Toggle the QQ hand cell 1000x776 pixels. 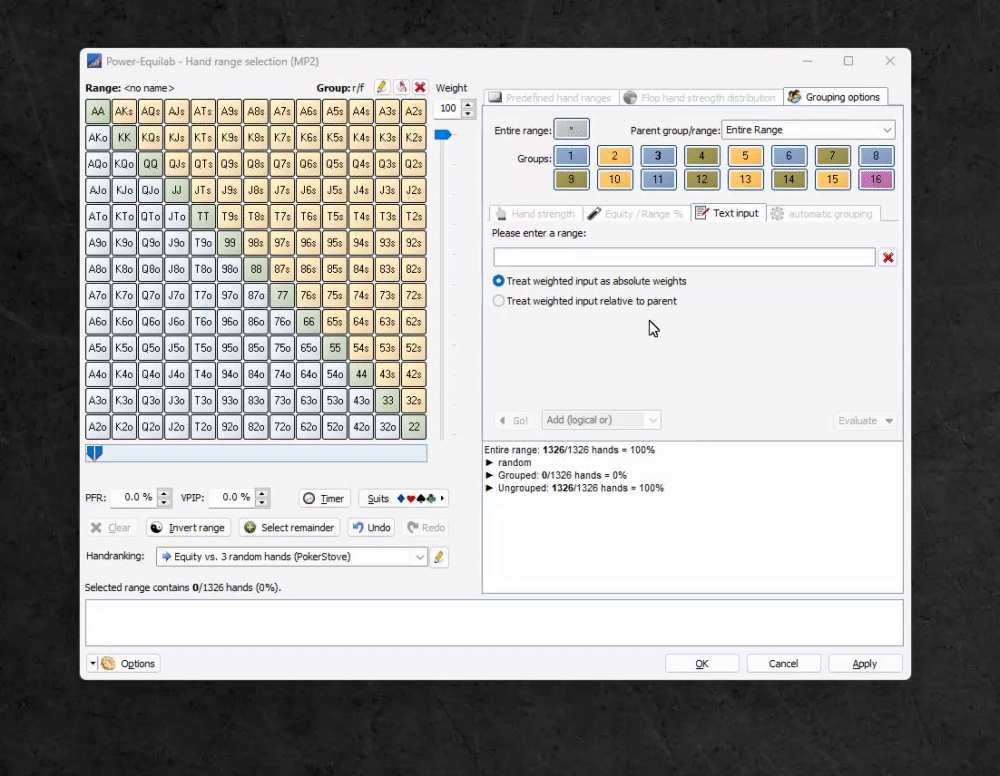click(151, 164)
